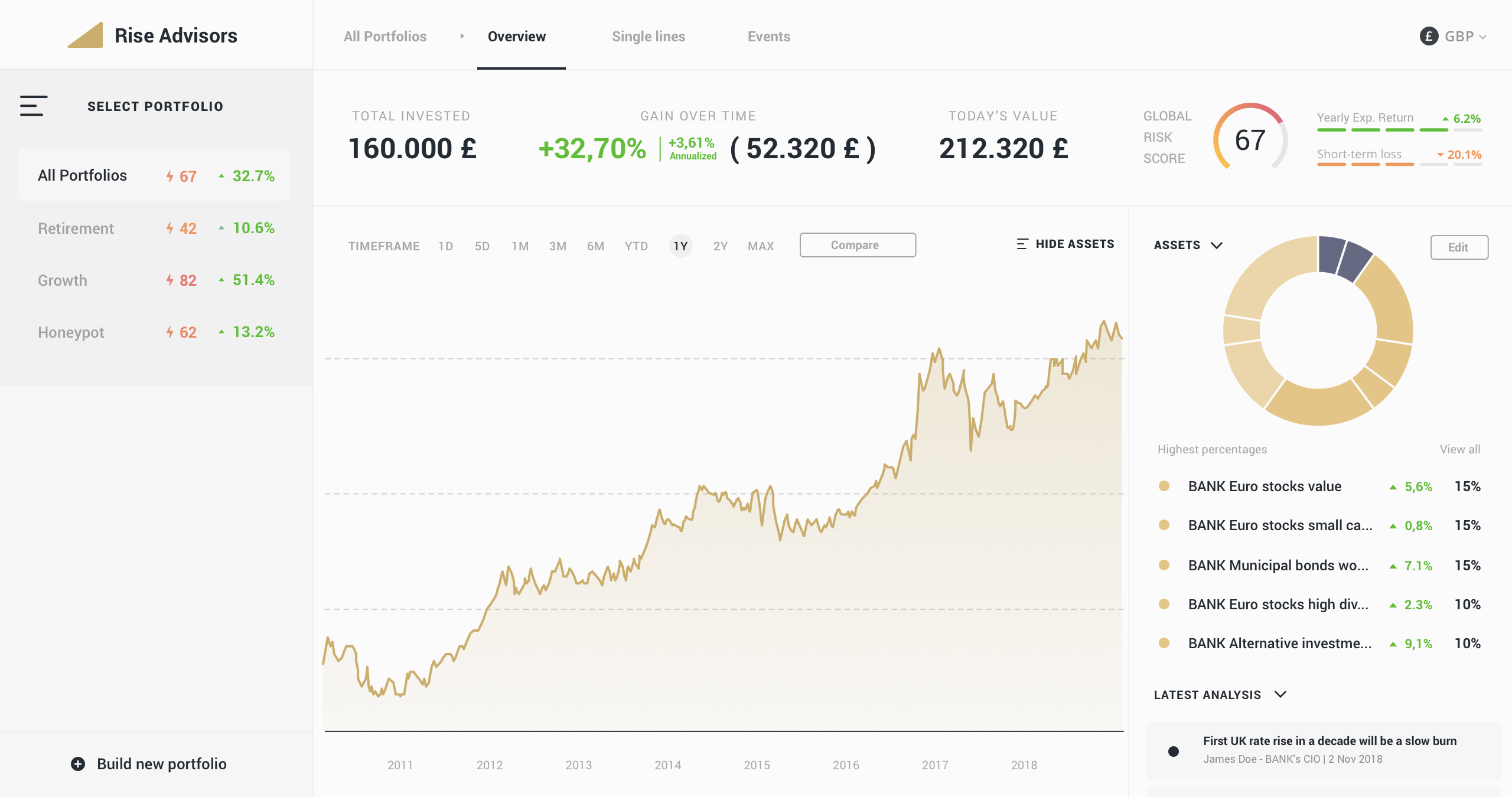Switch the timeframe to YTD
1512x797 pixels.
click(636, 246)
